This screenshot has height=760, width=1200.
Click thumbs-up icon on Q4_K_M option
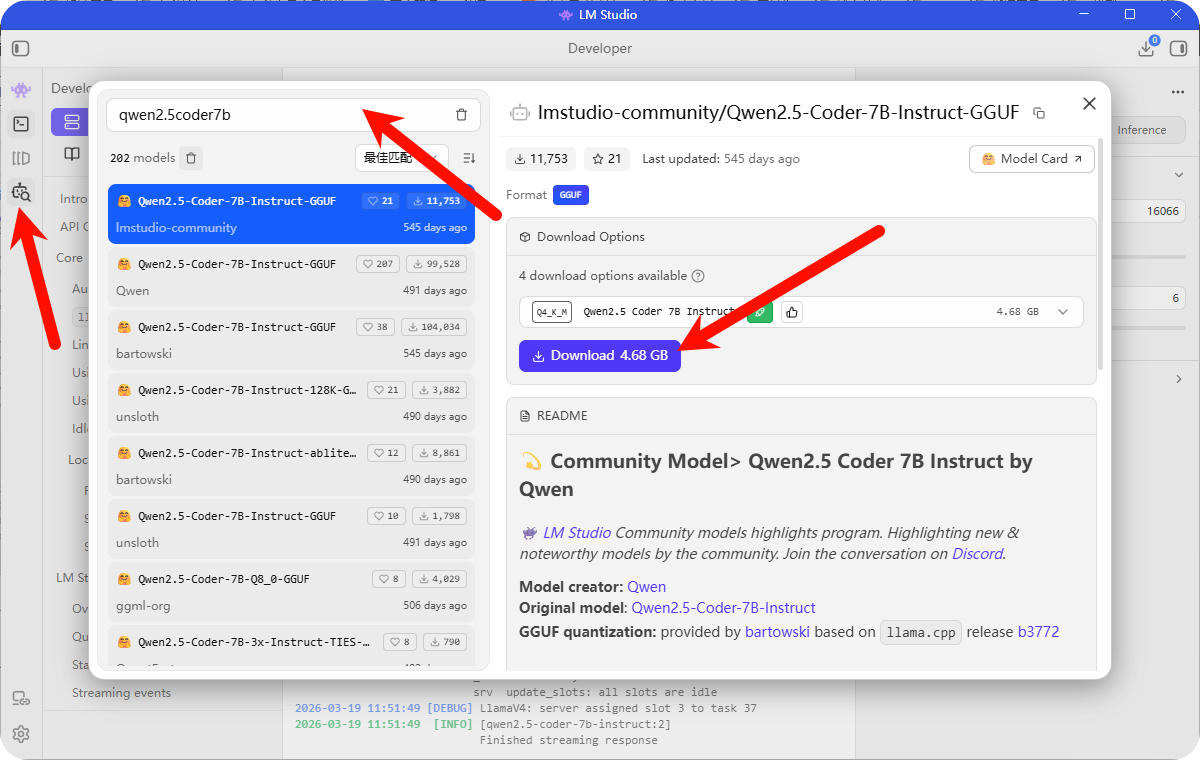pyautogui.click(x=791, y=312)
